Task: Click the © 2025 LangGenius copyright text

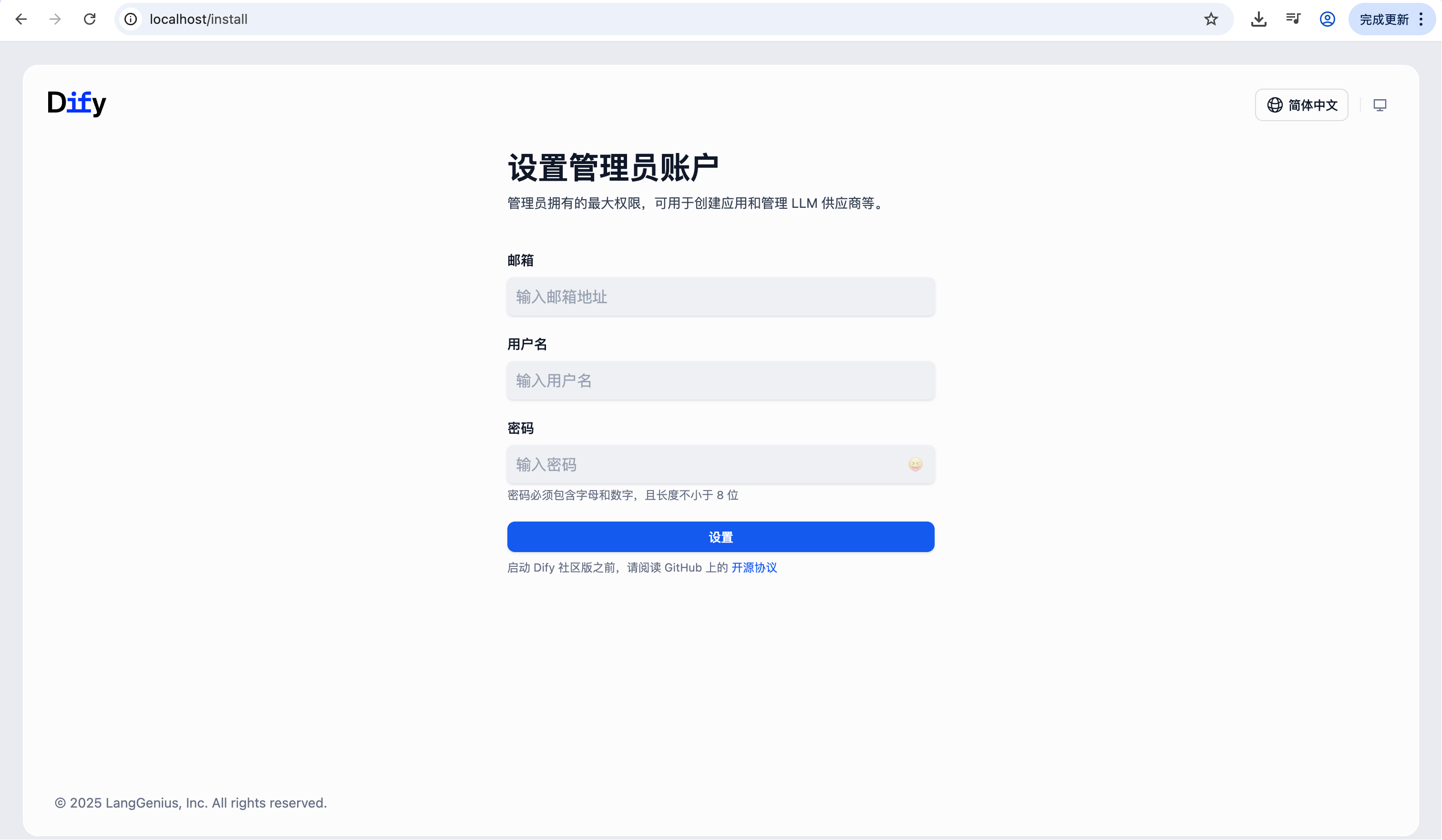Action: click(191, 802)
